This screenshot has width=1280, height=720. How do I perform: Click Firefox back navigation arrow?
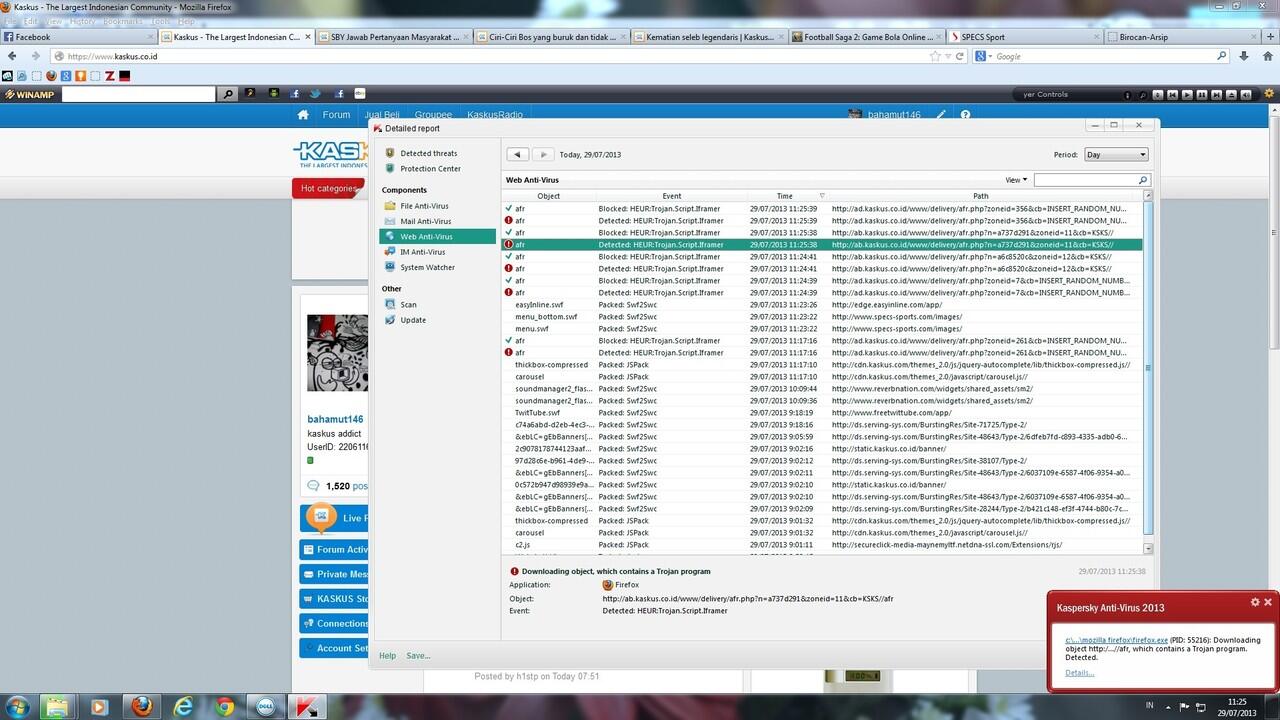point(13,56)
